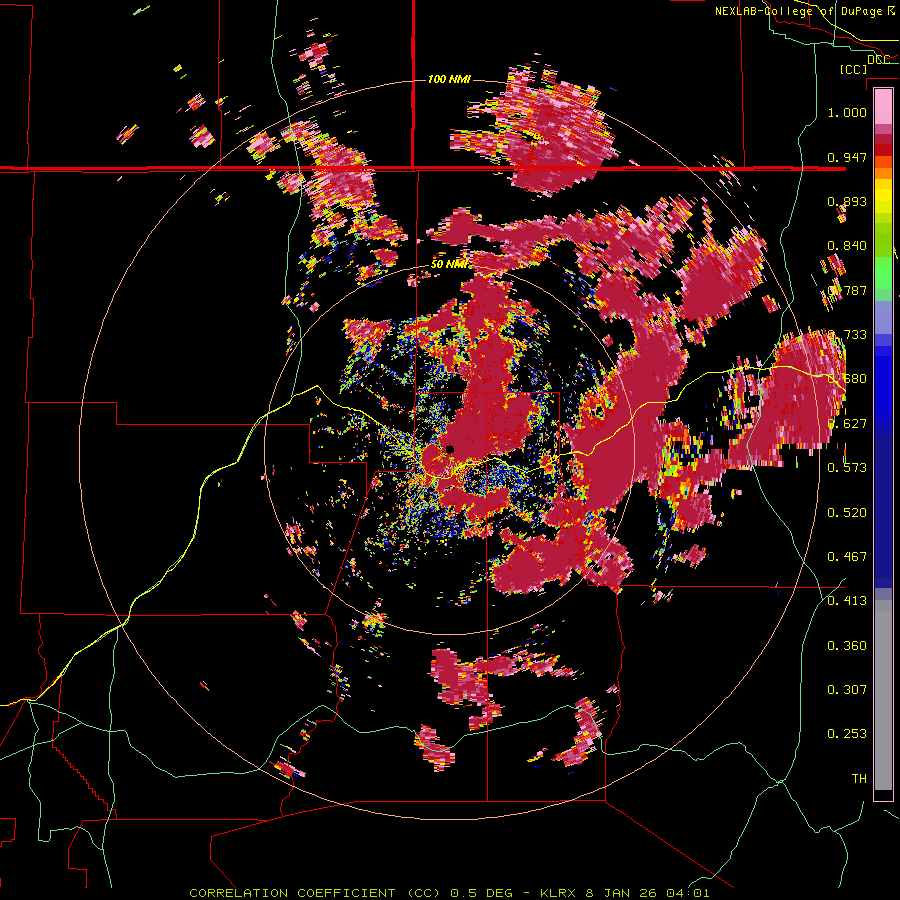Click the 0.627 legend value
This screenshot has width=900, height=900.
[847, 424]
